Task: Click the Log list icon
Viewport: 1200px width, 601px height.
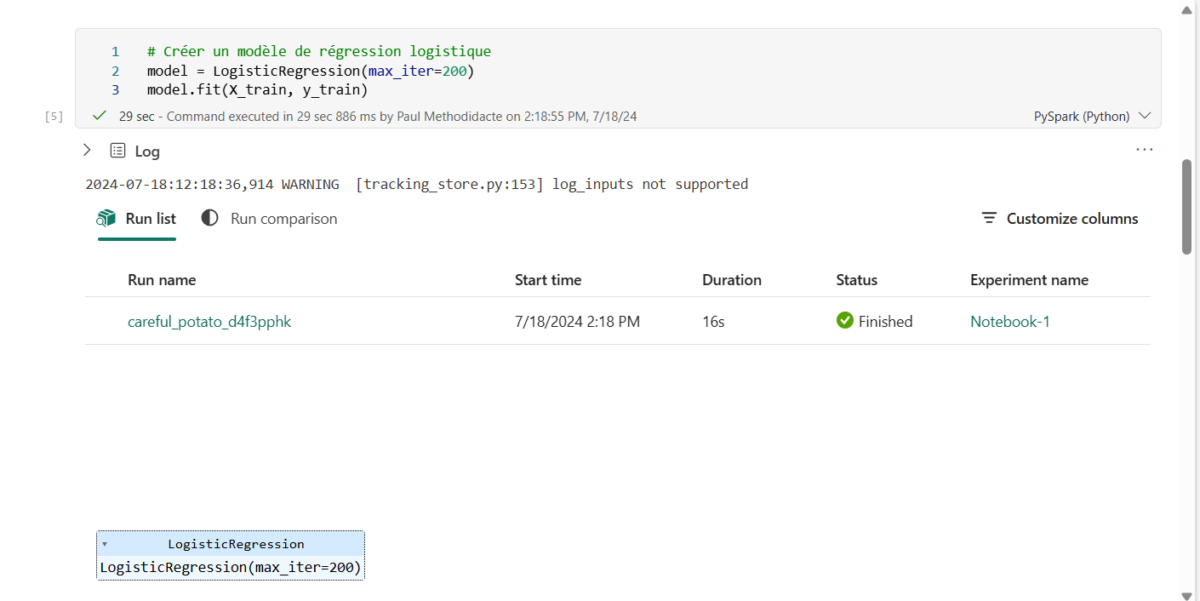Action: click(118, 151)
